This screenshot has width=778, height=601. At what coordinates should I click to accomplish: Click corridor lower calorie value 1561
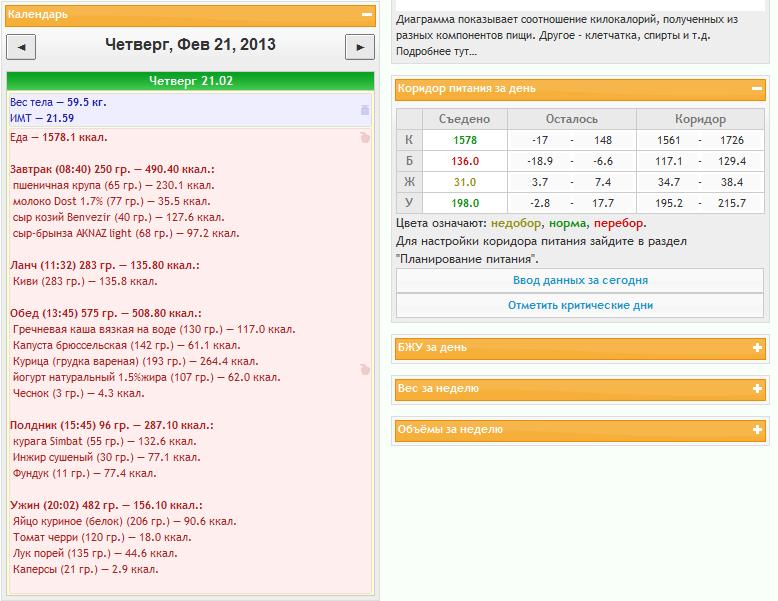[668, 140]
